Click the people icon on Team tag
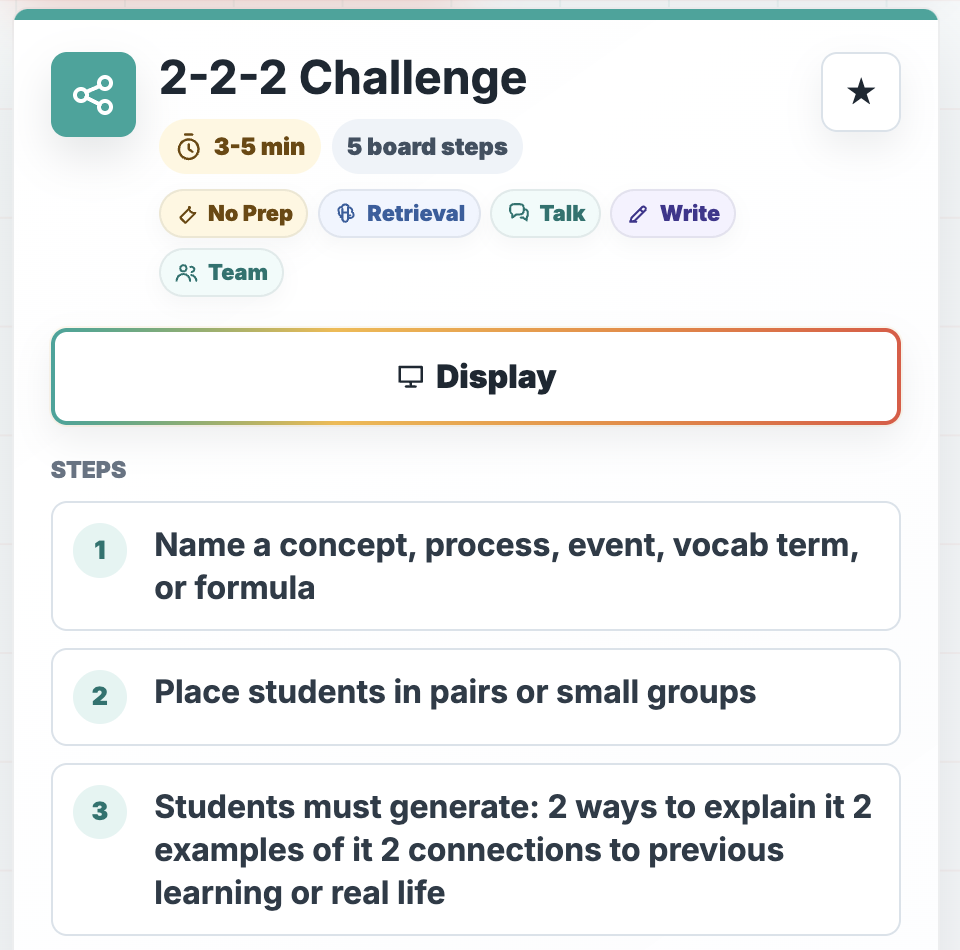 pyautogui.click(x=187, y=273)
